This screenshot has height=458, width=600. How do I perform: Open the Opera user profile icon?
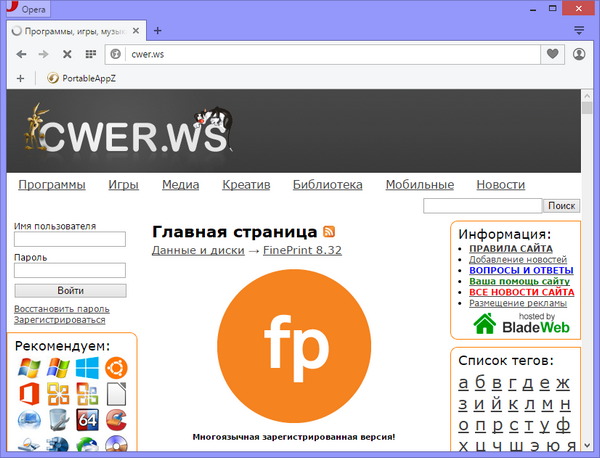(579, 53)
